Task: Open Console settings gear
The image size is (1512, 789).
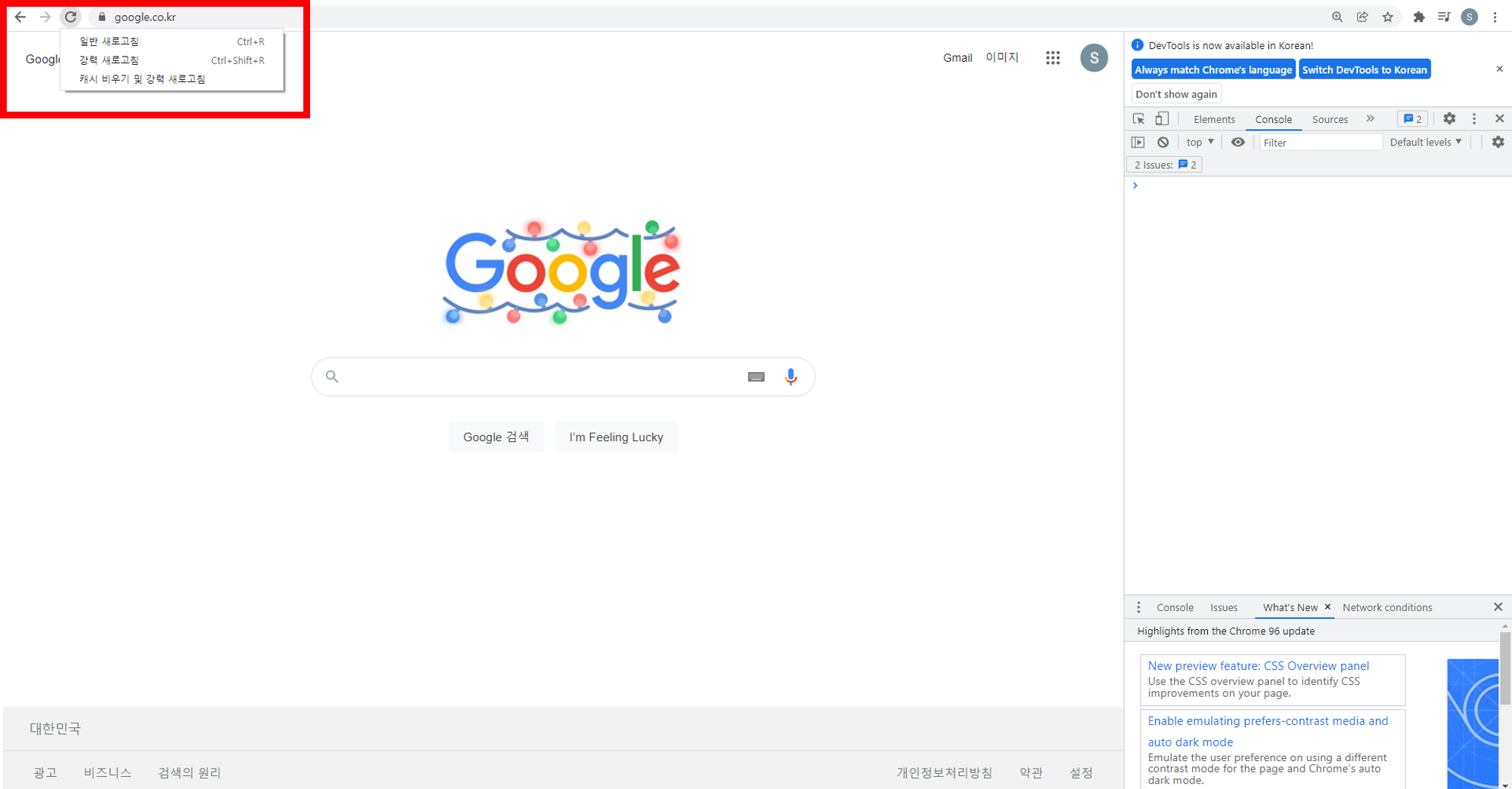Action: click(x=1498, y=142)
